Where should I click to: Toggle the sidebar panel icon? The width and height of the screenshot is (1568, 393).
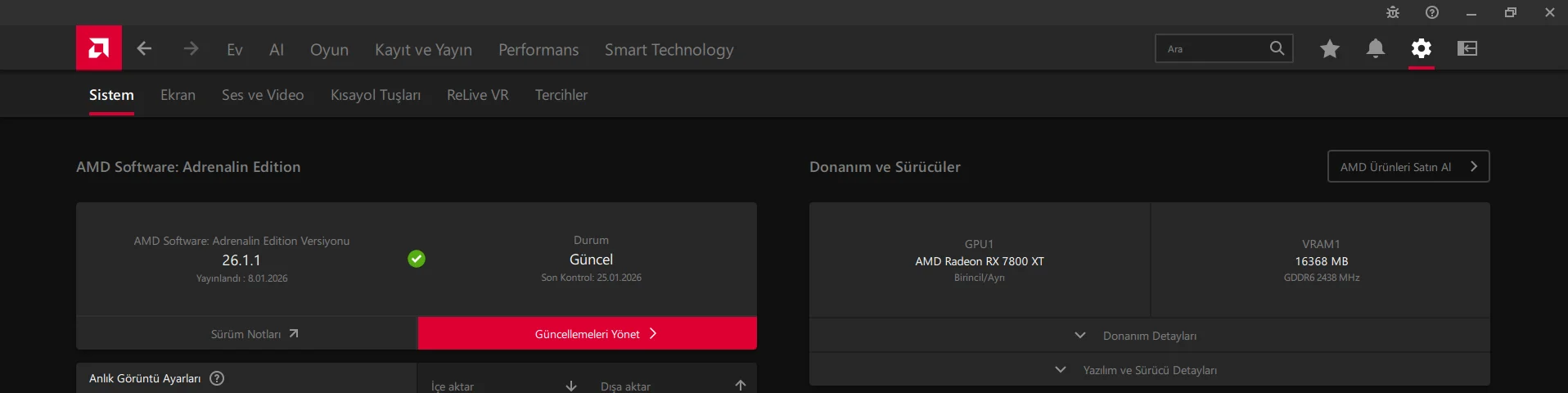pyautogui.click(x=1467, y=49)
